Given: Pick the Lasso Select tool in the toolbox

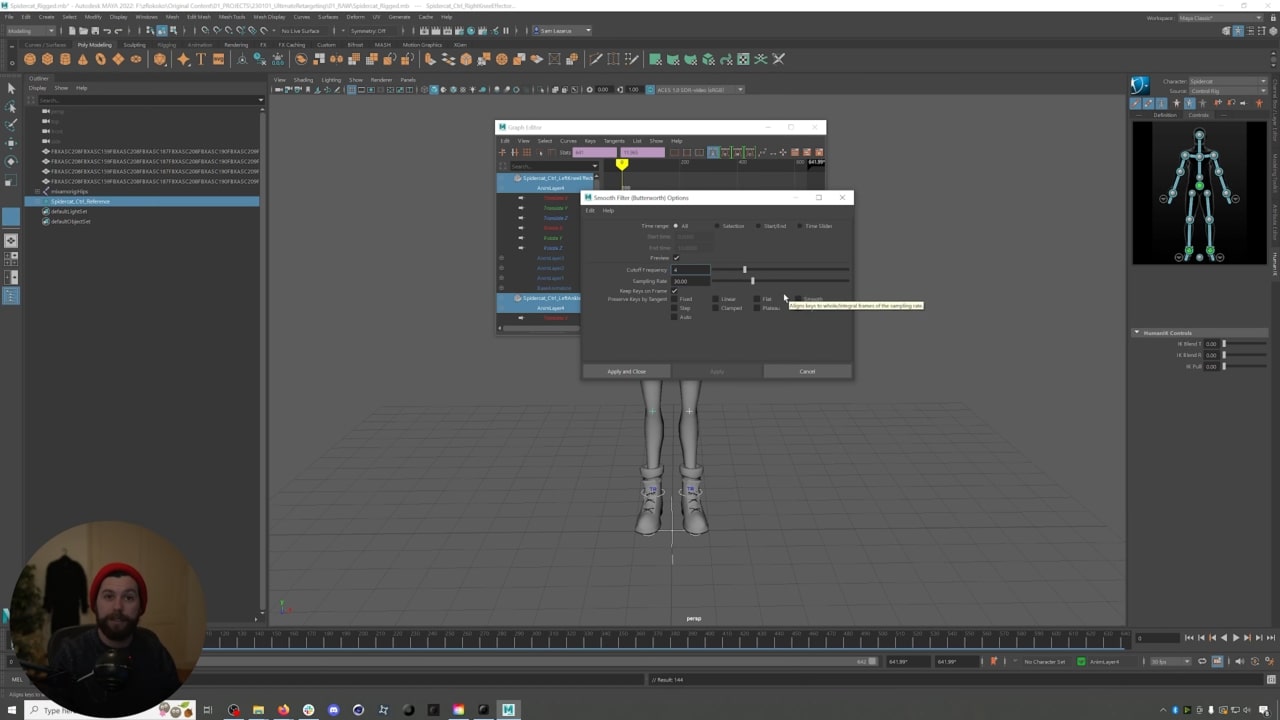Looking at the screenshot, I should [x=11, y=107].
